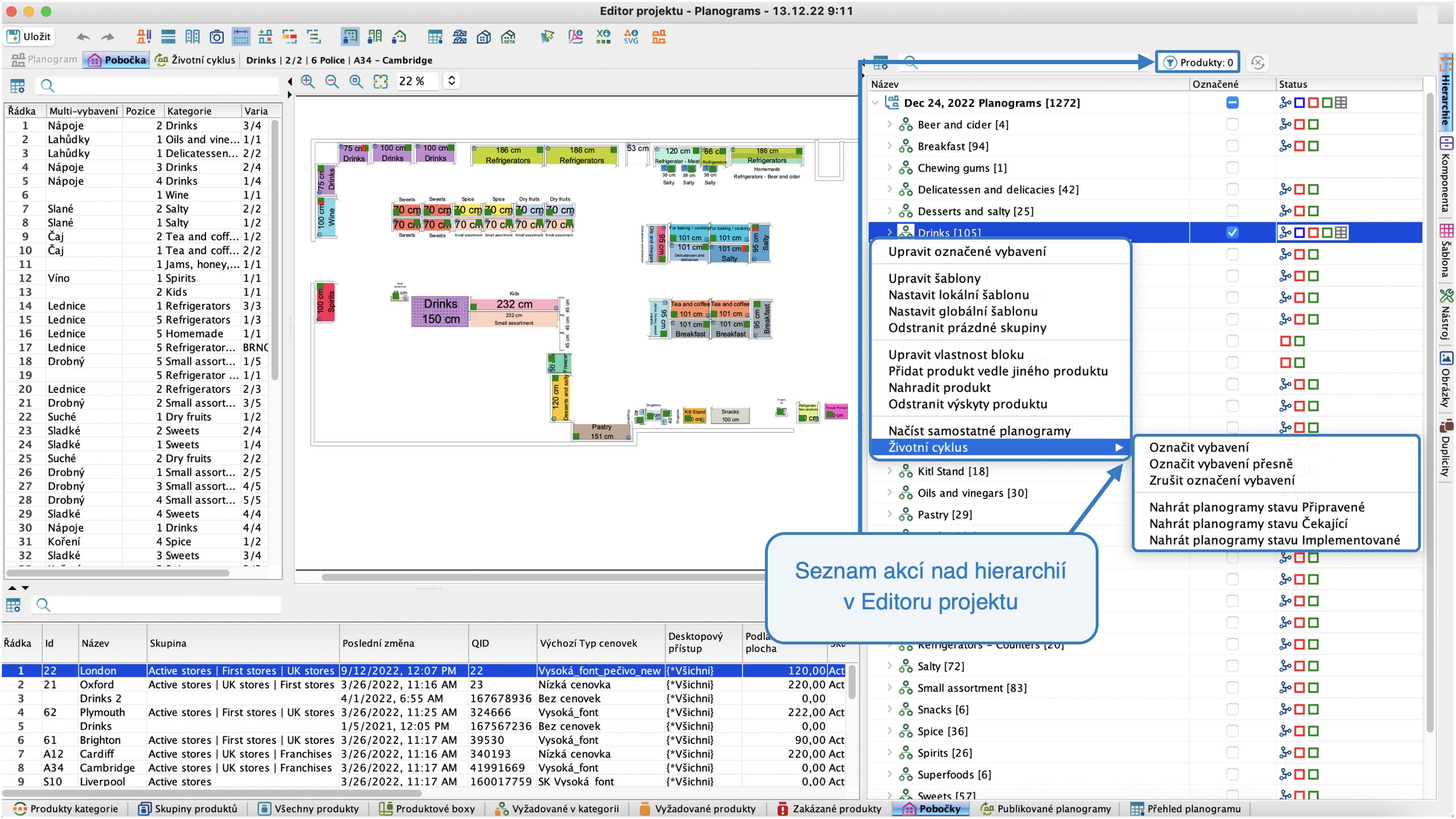Select the London store row
This screenshot has height=819, width=1456.
(424, 670)
